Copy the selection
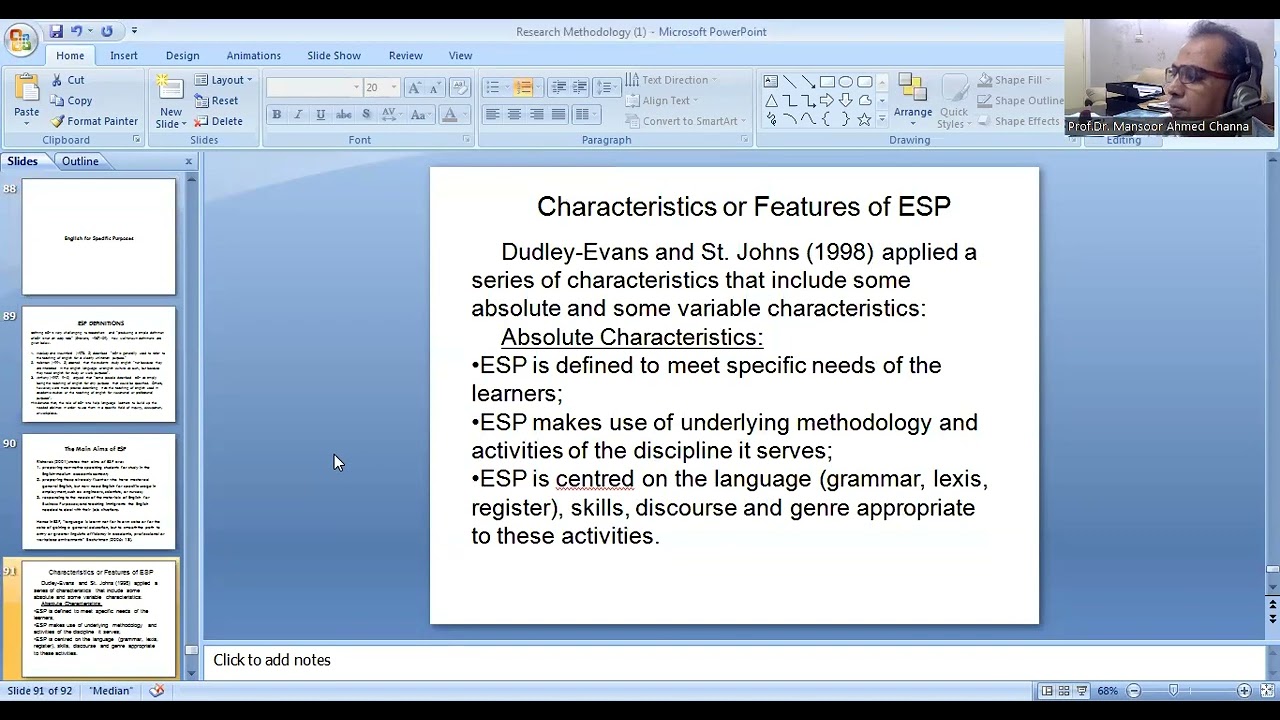1280x720 pixels. [x=71, y=100]
